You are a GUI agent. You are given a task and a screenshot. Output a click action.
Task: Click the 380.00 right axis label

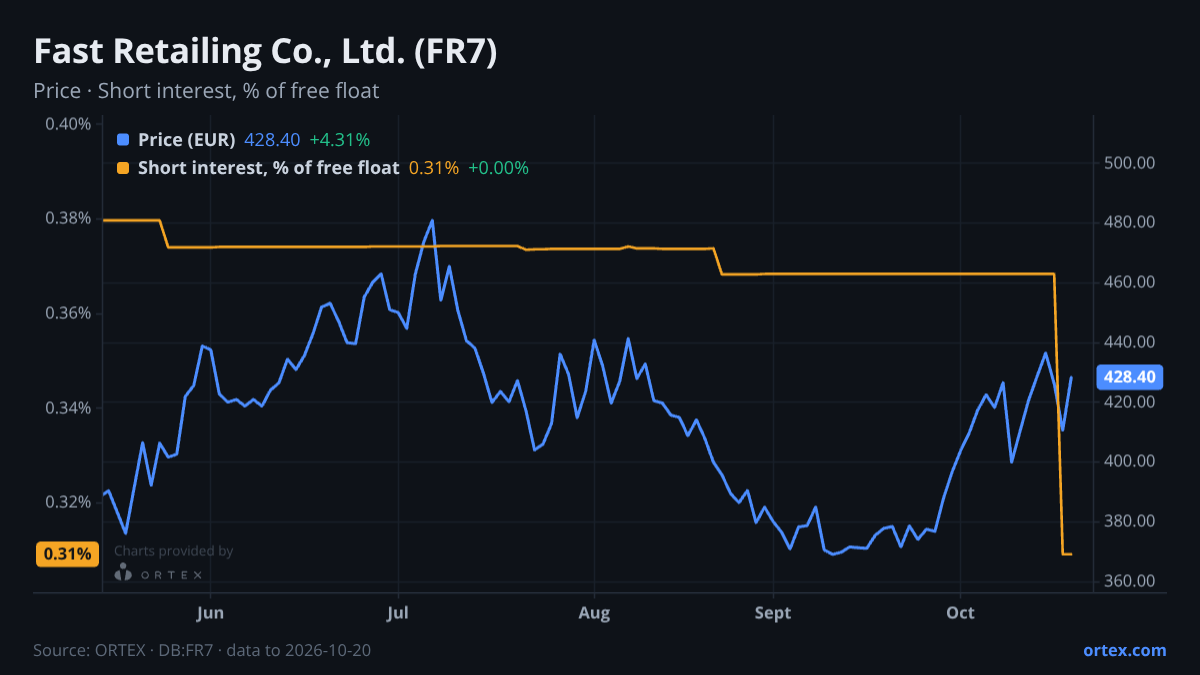pyautogui.click(x=1130, y=521)
